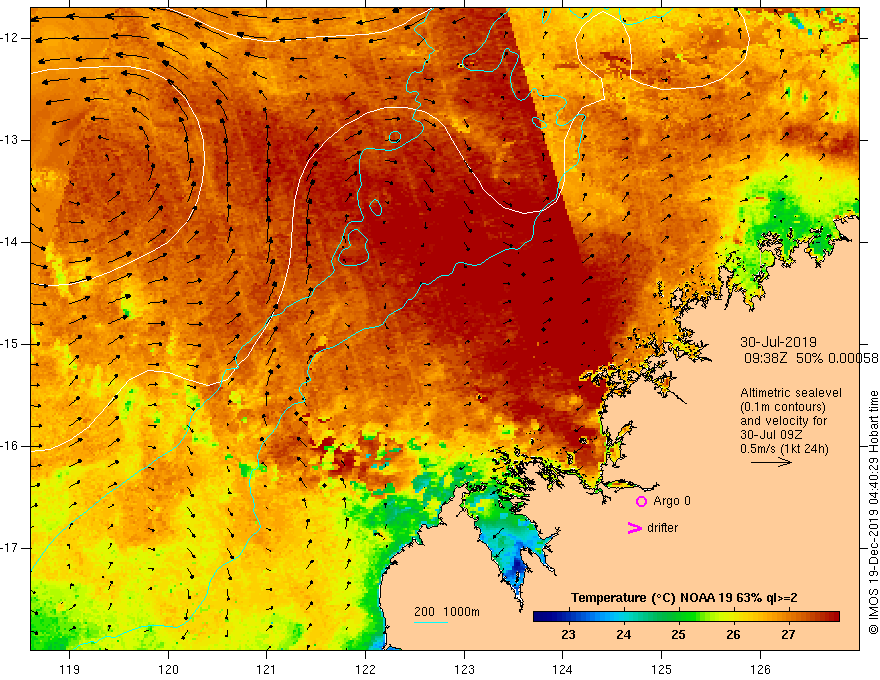Click the color bar label '26'
Image resolution: width=880 pixels, height=680 pixels.
[733, 635]
